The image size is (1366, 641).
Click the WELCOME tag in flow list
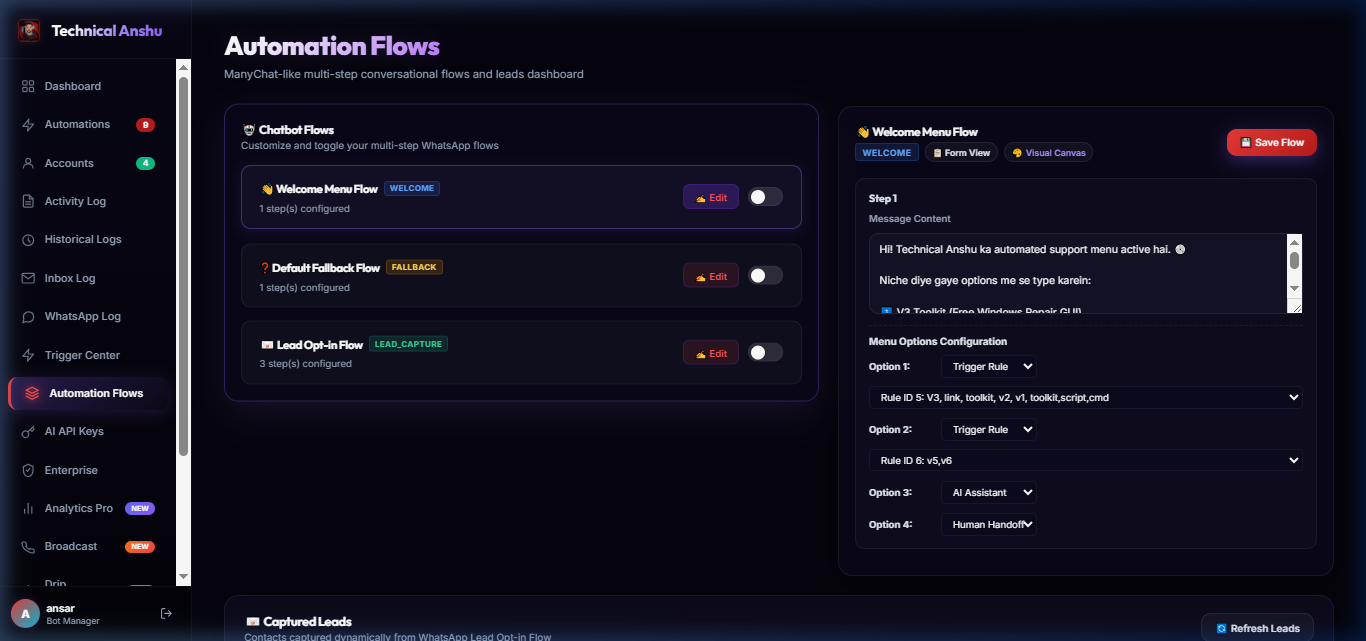[x=412, y=188]
